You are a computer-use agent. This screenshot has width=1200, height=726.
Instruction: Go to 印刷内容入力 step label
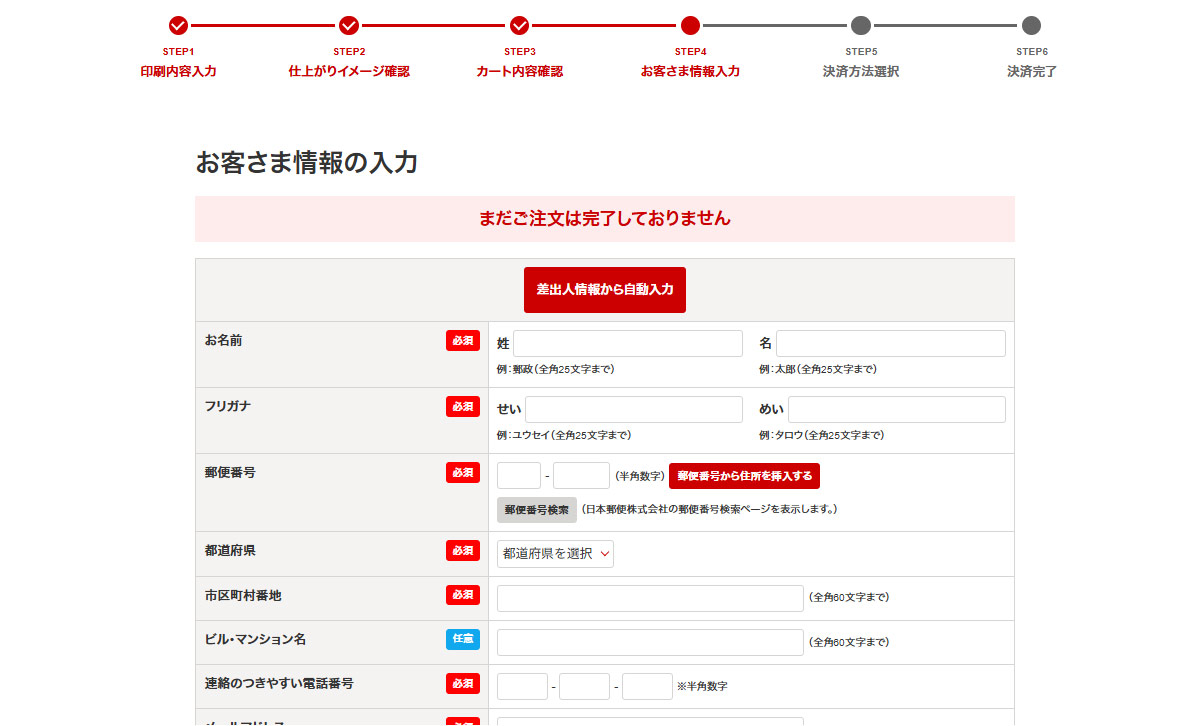pyautogui.click(x=178, y=72)
